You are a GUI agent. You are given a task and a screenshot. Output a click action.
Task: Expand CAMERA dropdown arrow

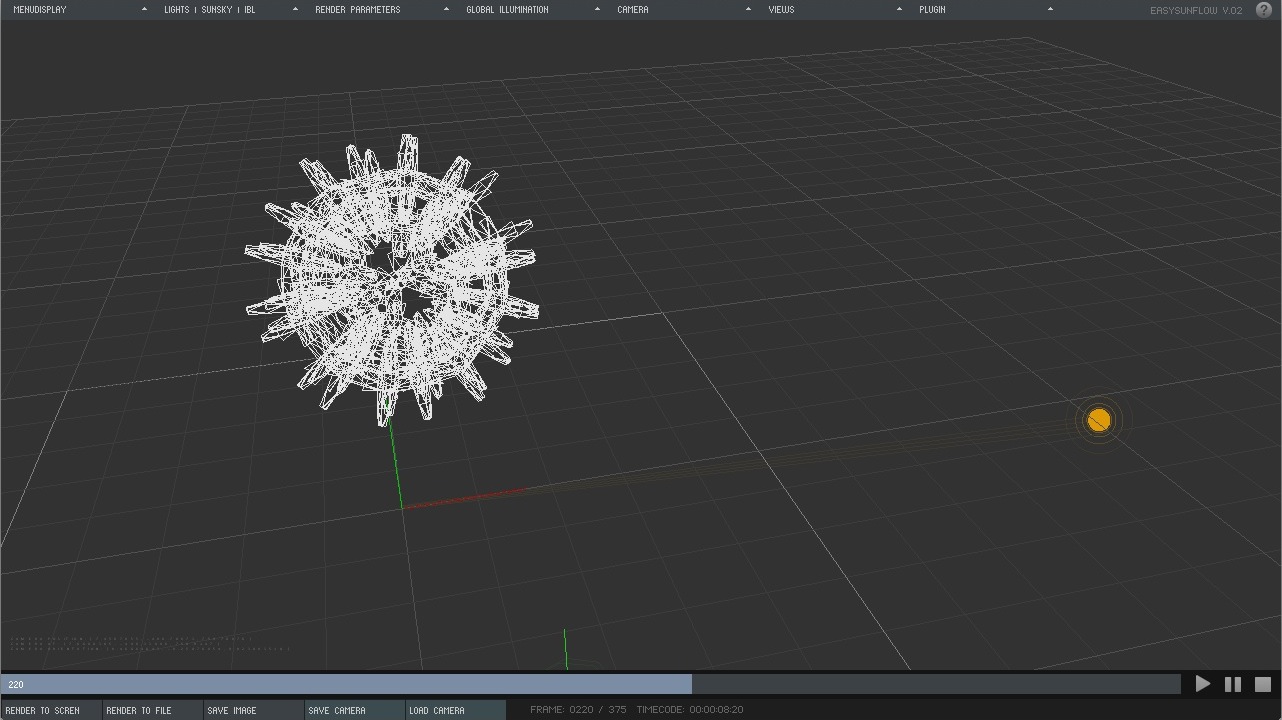748,9
